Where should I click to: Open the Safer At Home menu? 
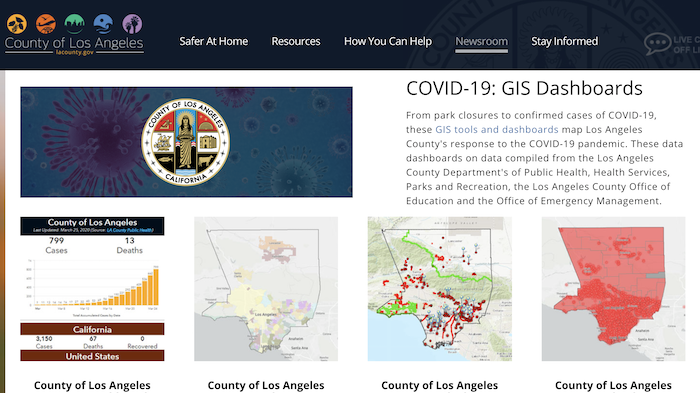(x=213, y=42)
